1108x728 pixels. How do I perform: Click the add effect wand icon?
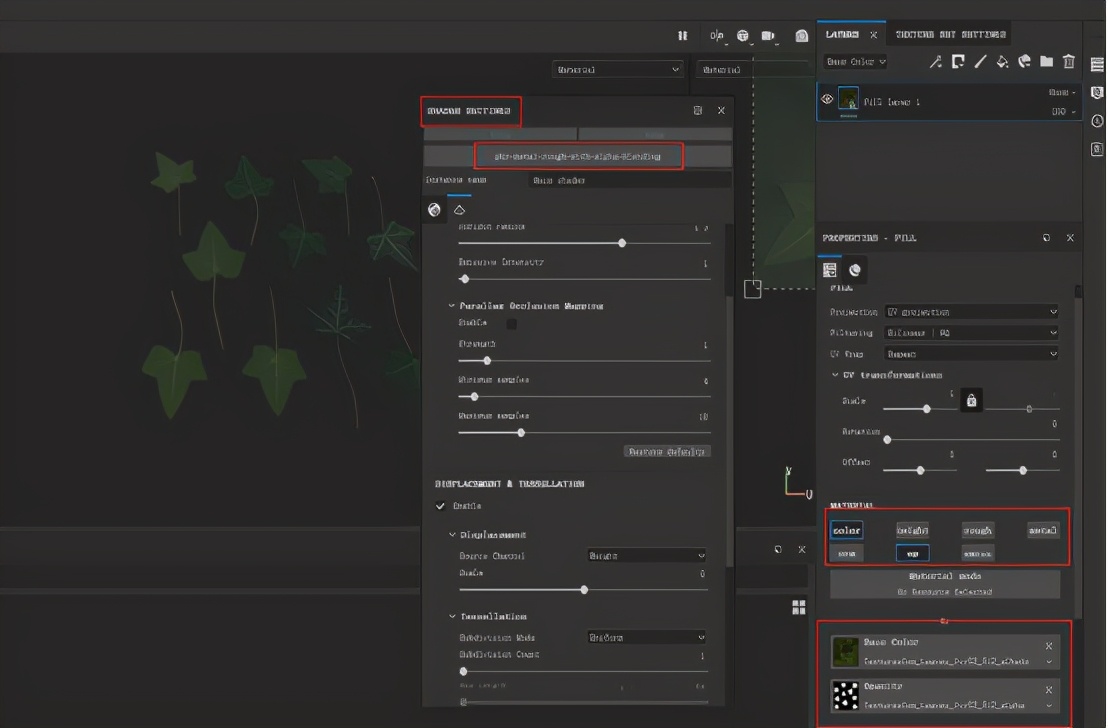936,62
